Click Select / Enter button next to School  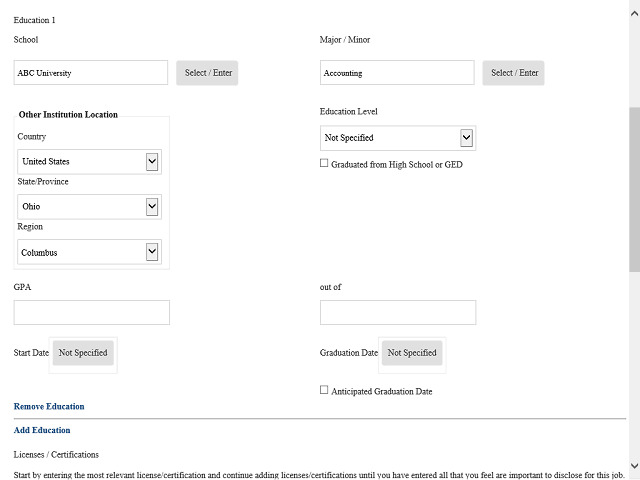[207, 73]
